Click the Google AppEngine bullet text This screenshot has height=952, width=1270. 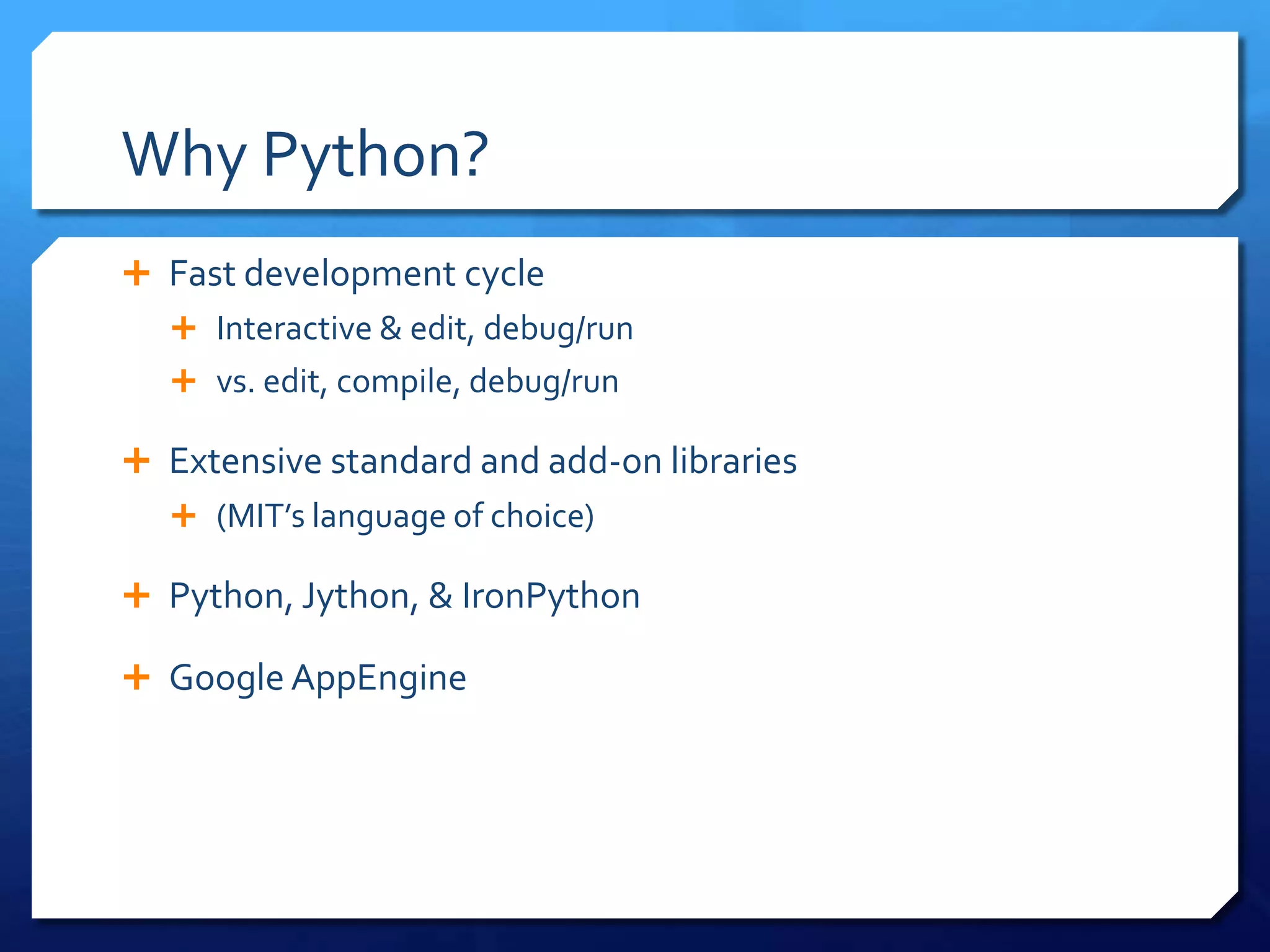[x=317, y=678]
